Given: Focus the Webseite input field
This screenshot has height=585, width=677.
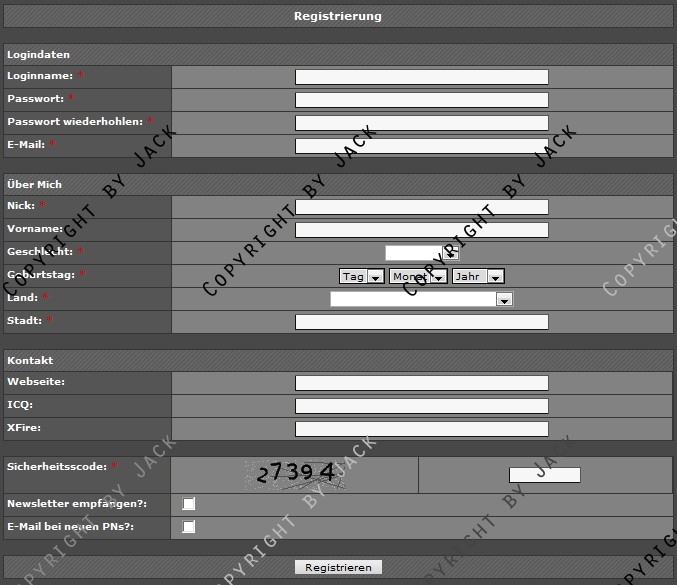Looking at the screenshot, I should [x=422, y=383].
